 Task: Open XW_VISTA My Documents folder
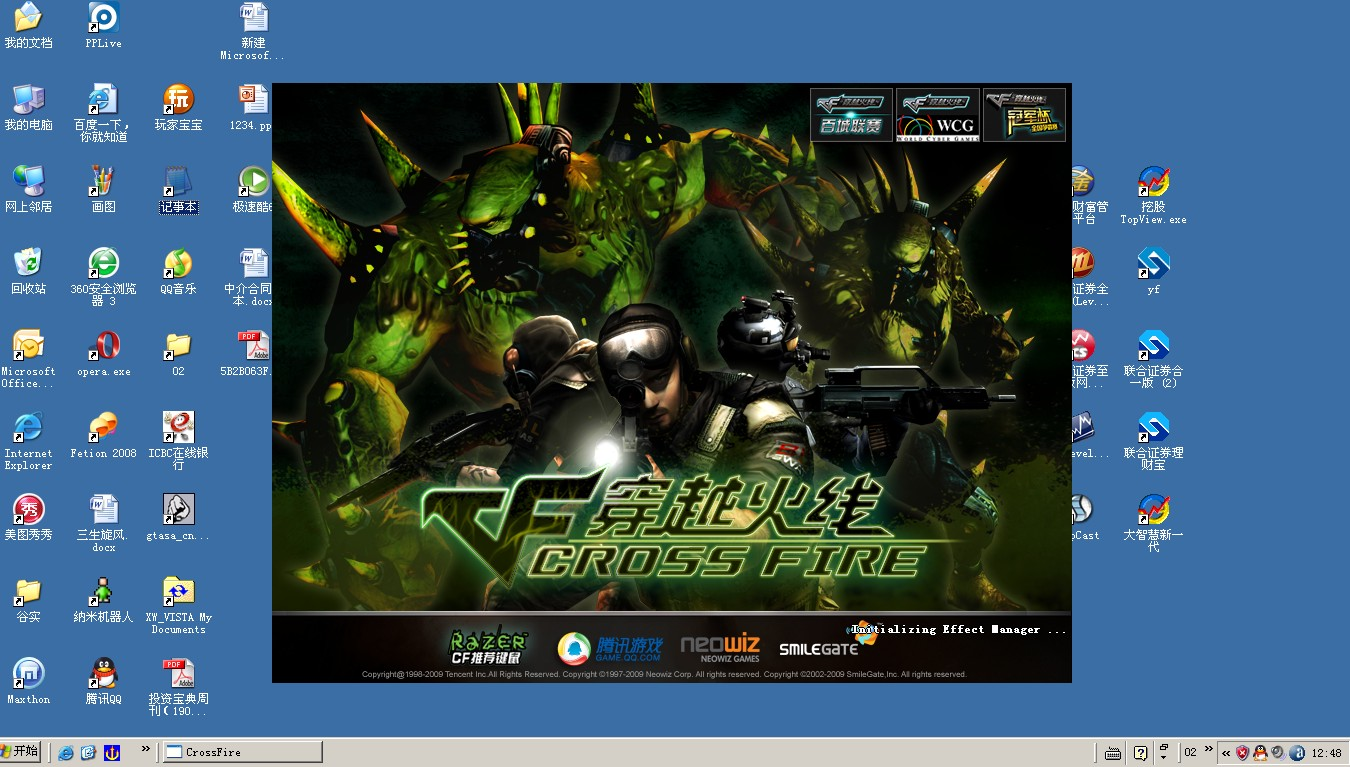178,605
